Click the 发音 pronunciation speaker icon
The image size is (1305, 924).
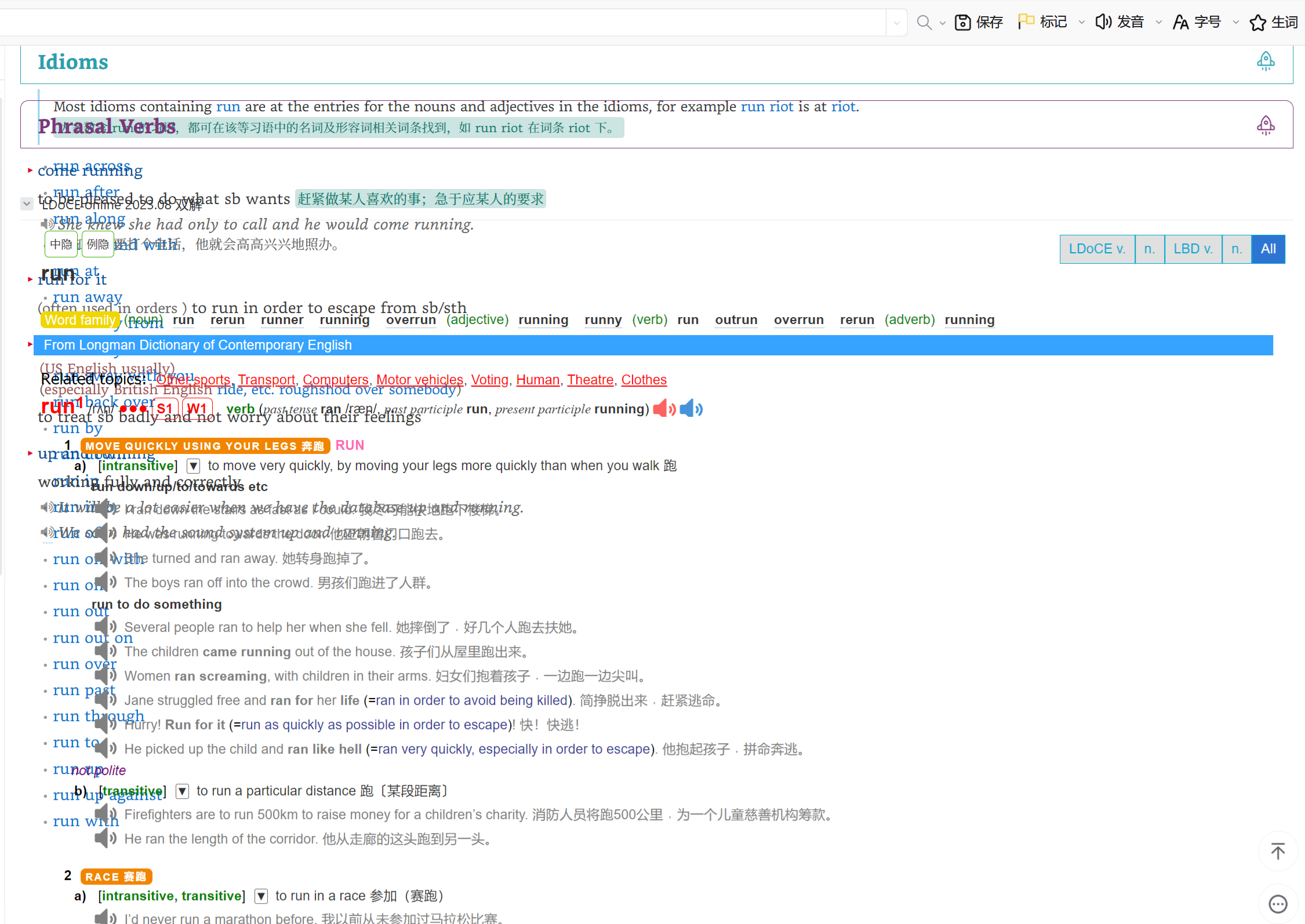click(1103, 22)
